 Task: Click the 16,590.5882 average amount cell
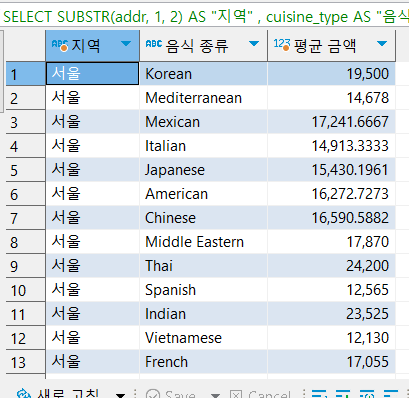(332, 218)
